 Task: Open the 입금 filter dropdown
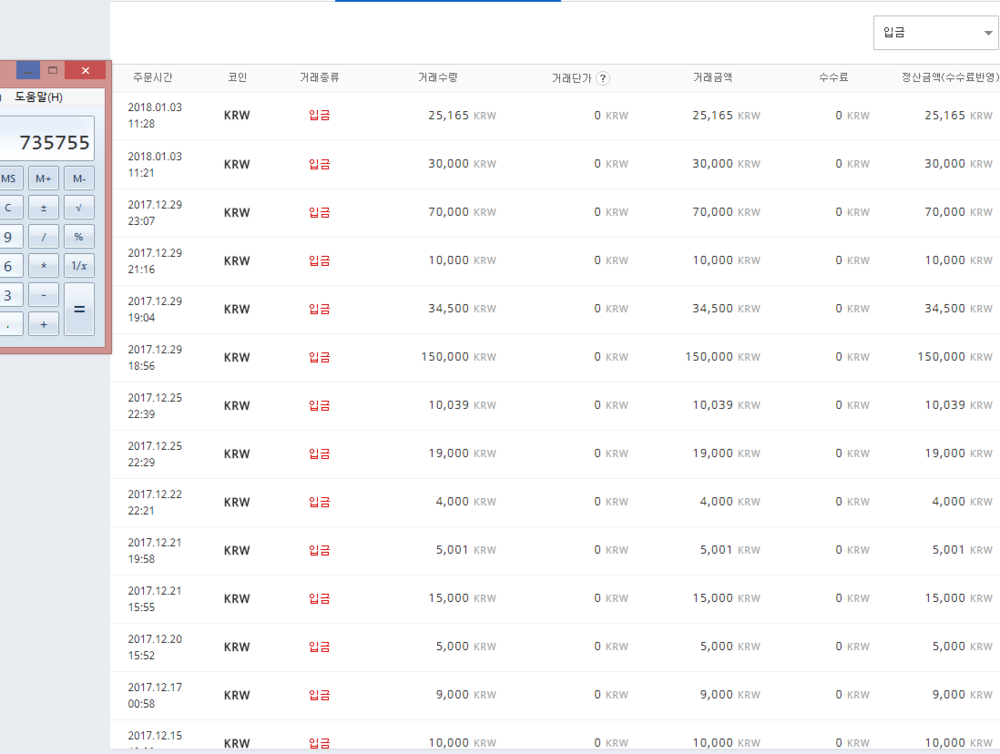point(935,33)
